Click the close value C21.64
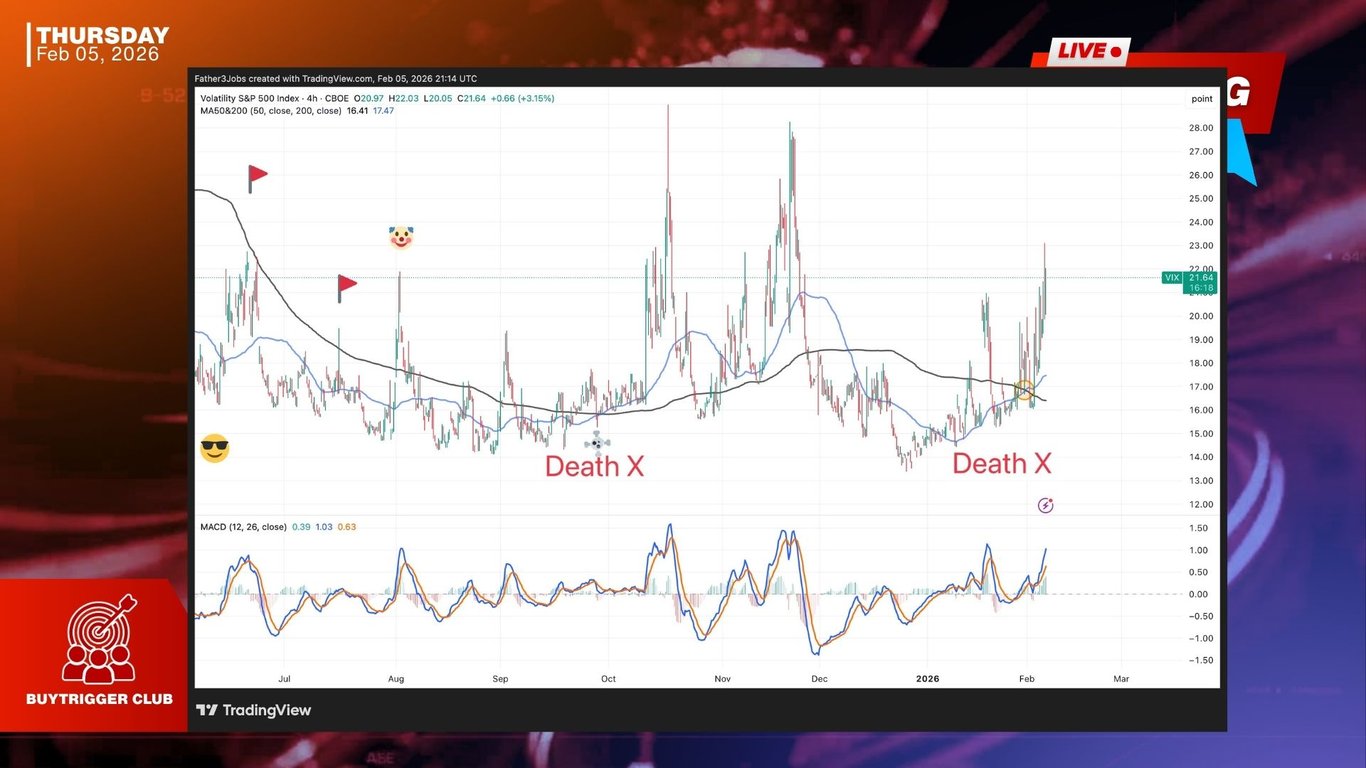Viewport: 1366px width, 768px height. (x=470, y=98)
